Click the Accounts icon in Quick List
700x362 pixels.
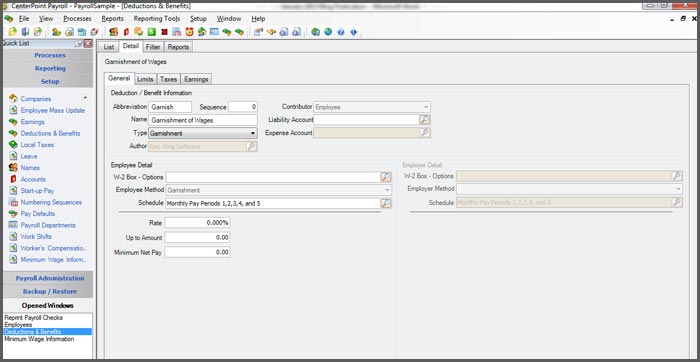(x=13, y=179)
